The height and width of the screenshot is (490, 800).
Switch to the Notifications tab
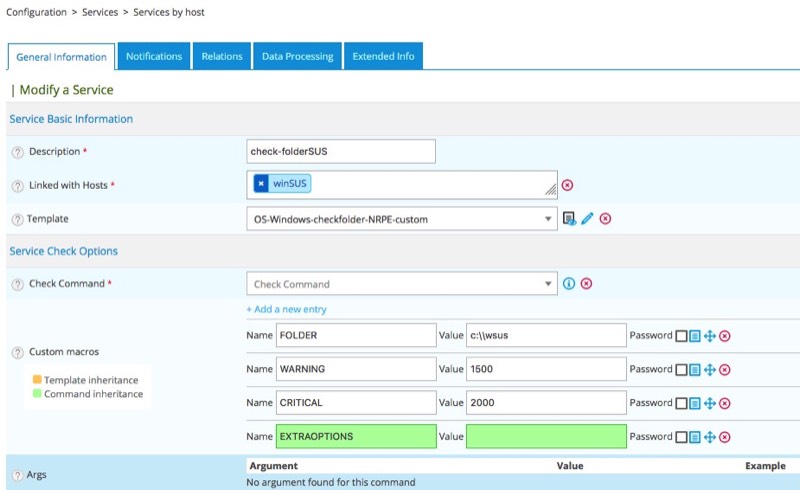point(154,57)
